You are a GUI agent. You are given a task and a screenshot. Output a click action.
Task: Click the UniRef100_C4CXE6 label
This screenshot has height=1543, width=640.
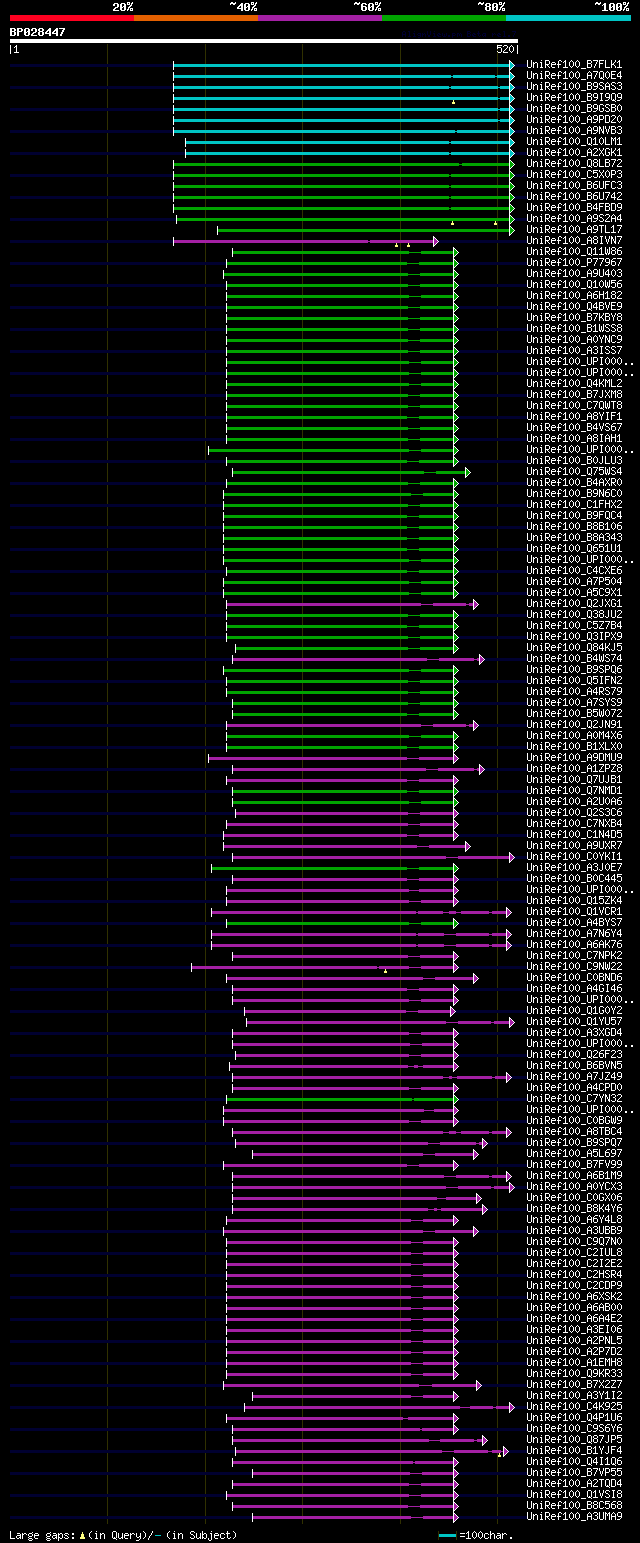[x=574, y=570]
